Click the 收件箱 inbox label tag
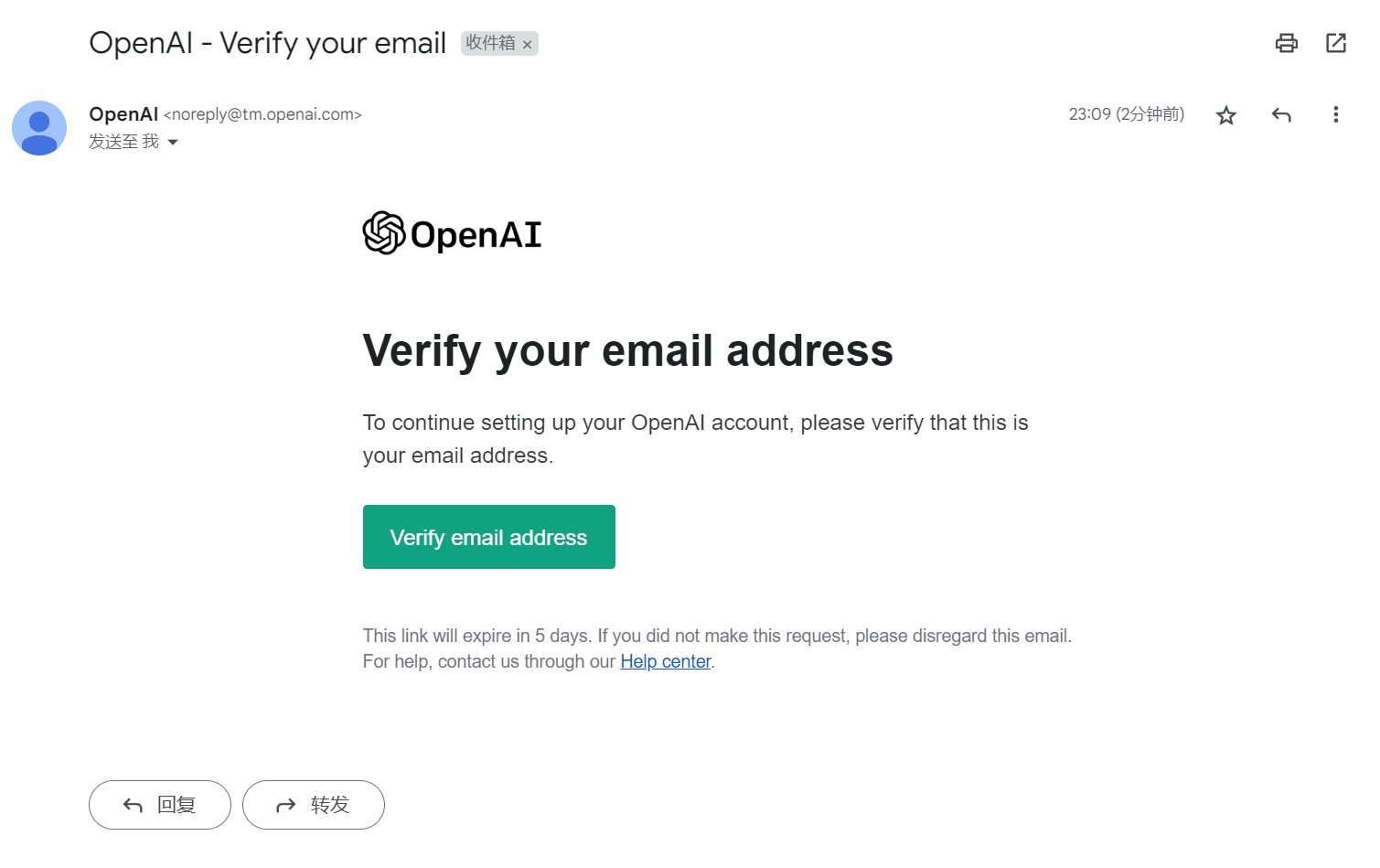The height and width of the screenshot is (868, 1380). coord(490,43)
